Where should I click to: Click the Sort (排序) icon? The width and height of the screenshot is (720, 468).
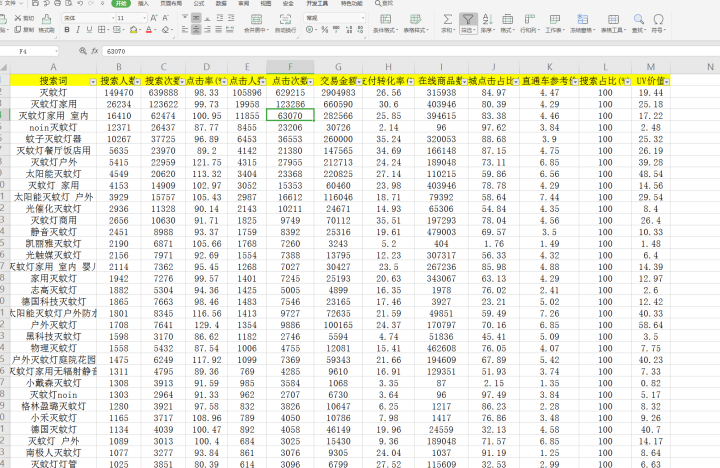coord(489,19)
